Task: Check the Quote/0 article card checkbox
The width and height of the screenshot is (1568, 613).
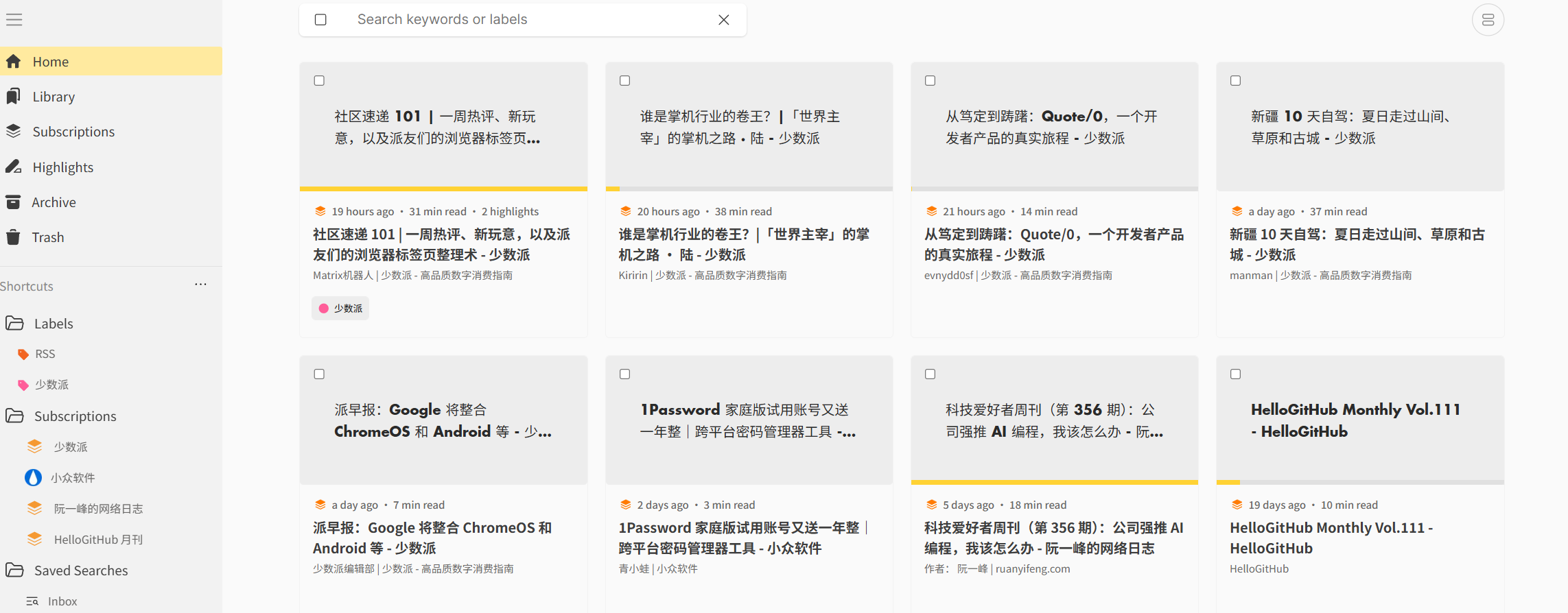Action: 930,80
